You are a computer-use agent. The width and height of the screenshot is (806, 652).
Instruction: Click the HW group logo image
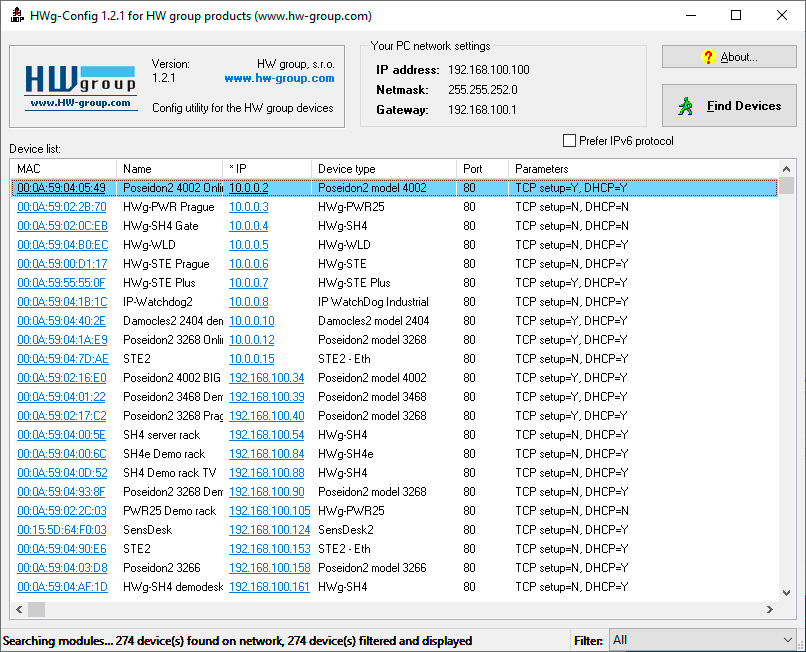tap(81, 87)
